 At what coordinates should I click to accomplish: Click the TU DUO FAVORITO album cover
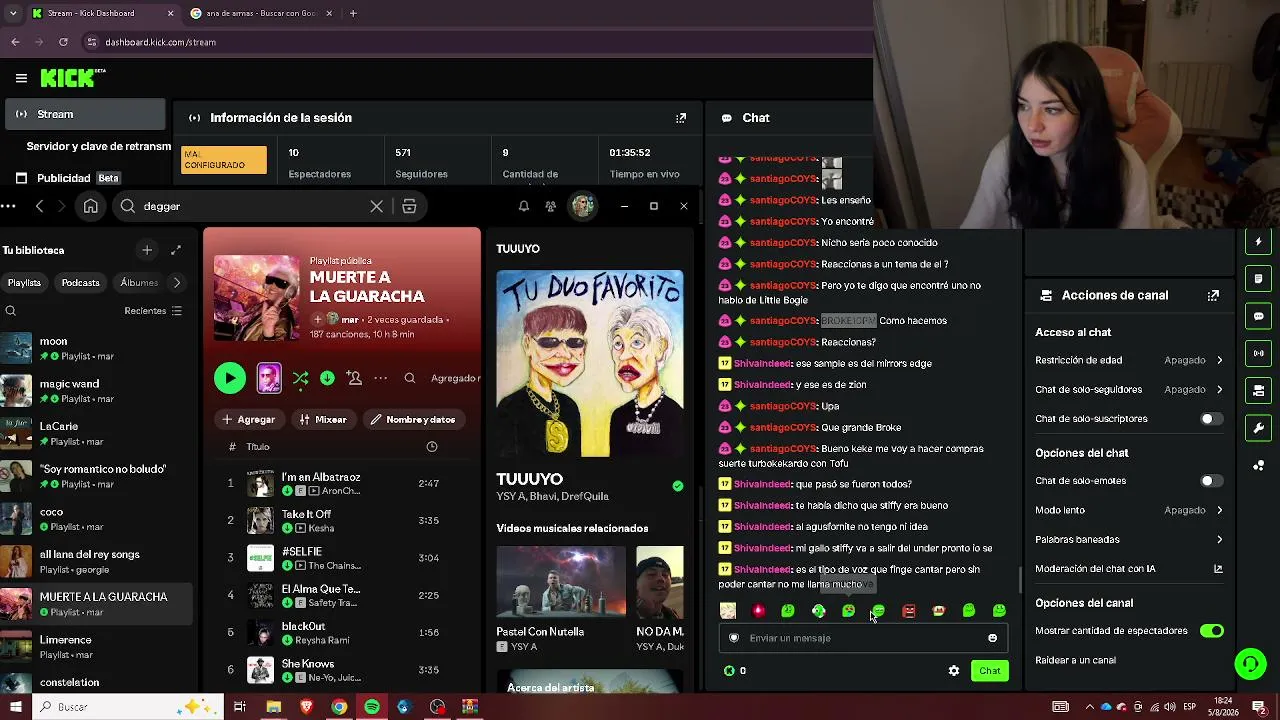click(x=590, y=363)
